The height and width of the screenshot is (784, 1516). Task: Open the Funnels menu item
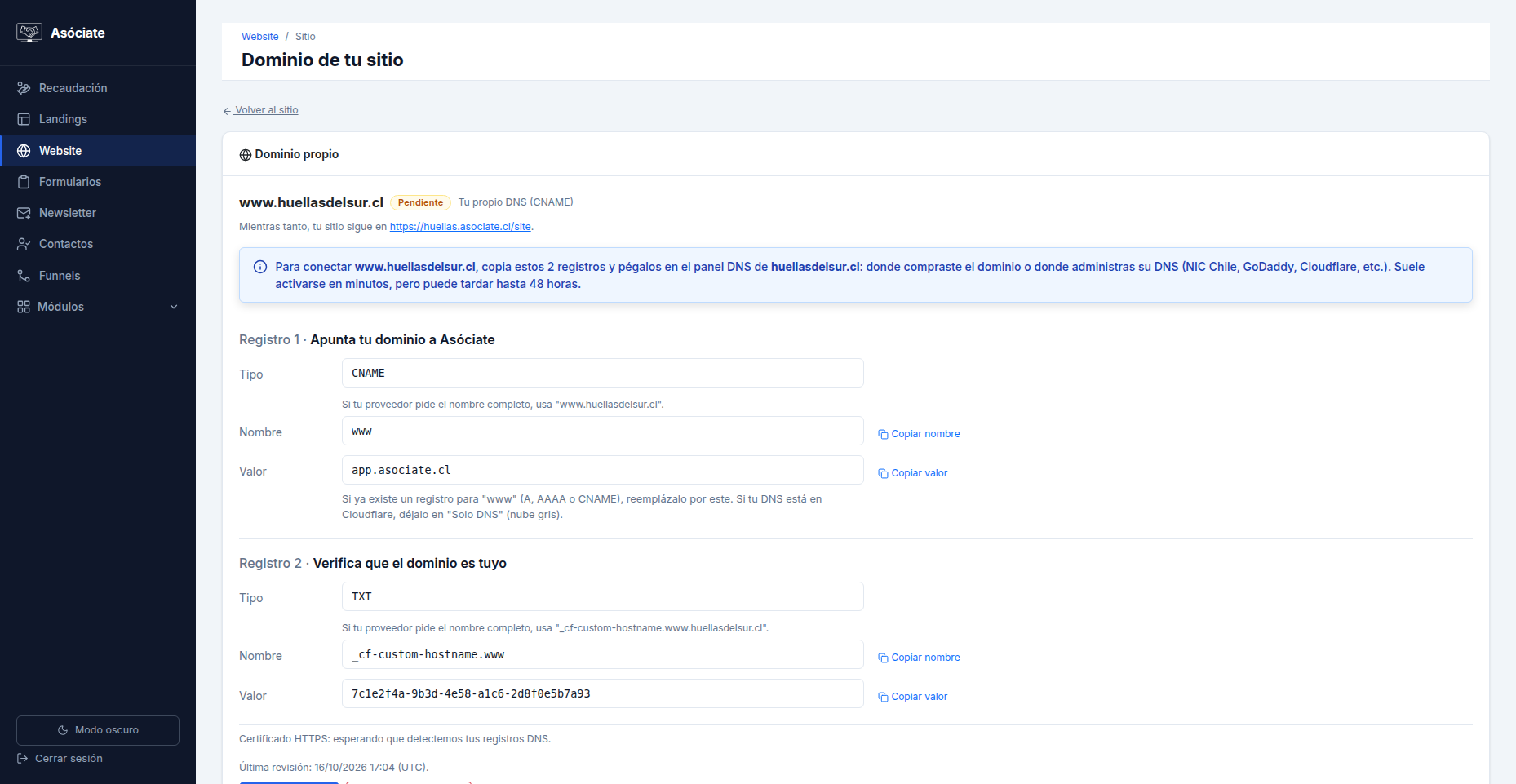(98, 276)
